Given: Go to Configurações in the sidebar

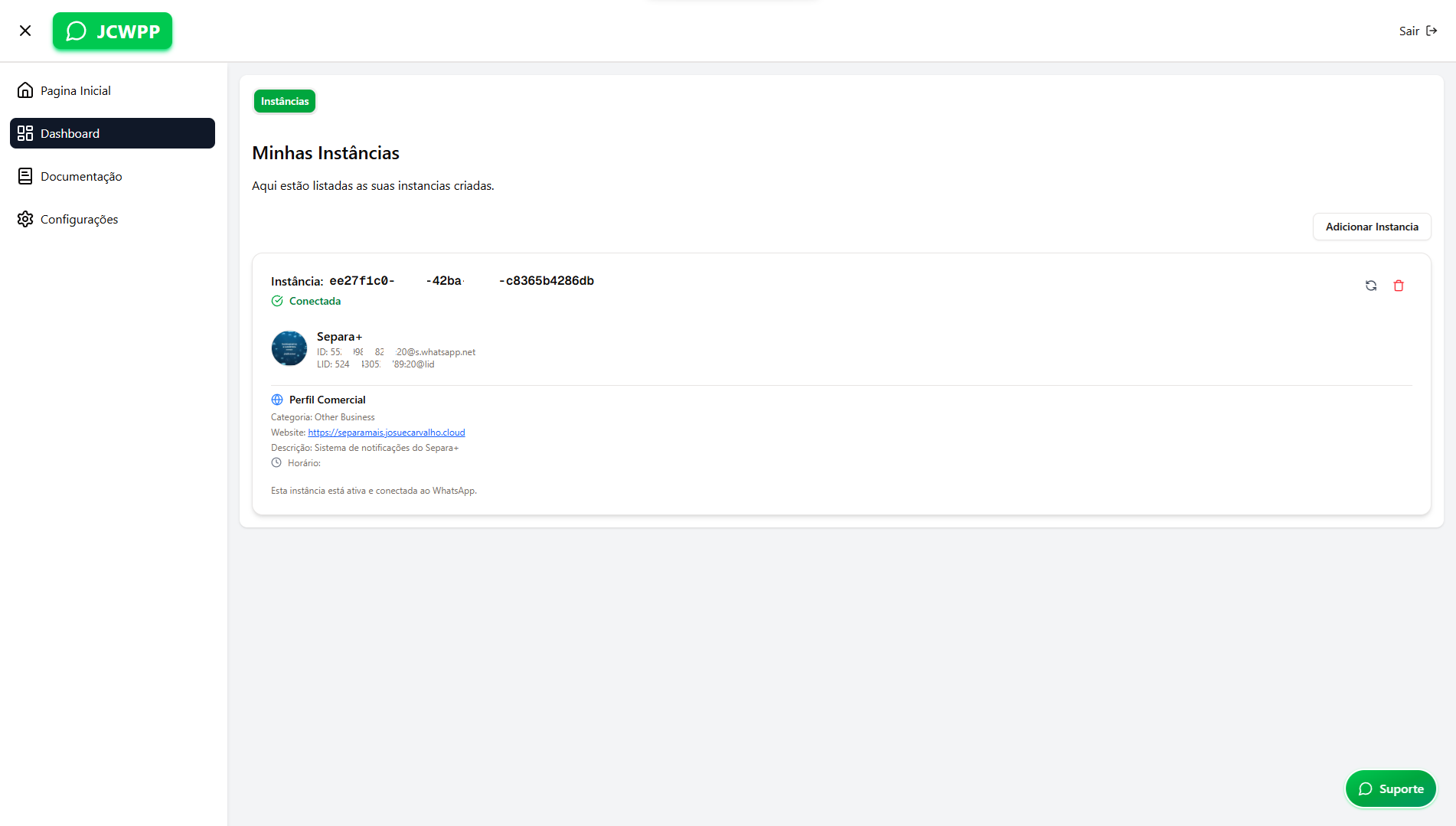Looking at the screenshot, I should [x=79, y=220].
